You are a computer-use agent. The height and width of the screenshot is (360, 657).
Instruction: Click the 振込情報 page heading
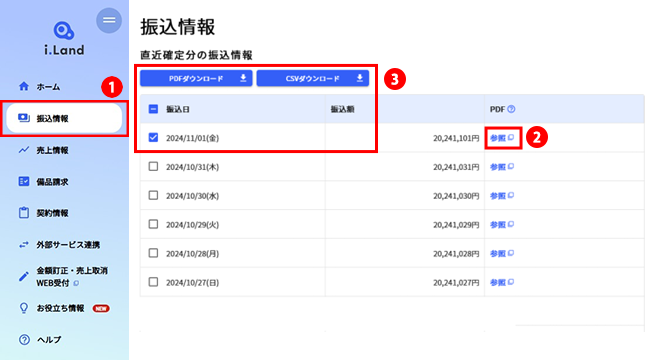pyautogui.click(x=178, y=27)
